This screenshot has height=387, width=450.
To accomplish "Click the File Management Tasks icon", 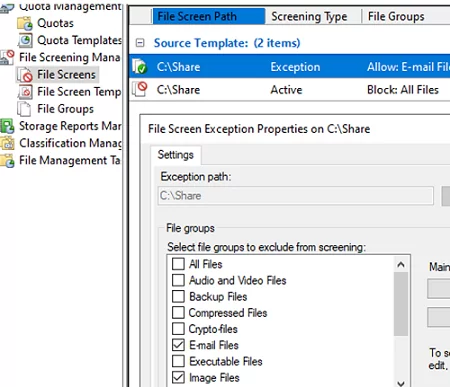I will pos(7,160).
